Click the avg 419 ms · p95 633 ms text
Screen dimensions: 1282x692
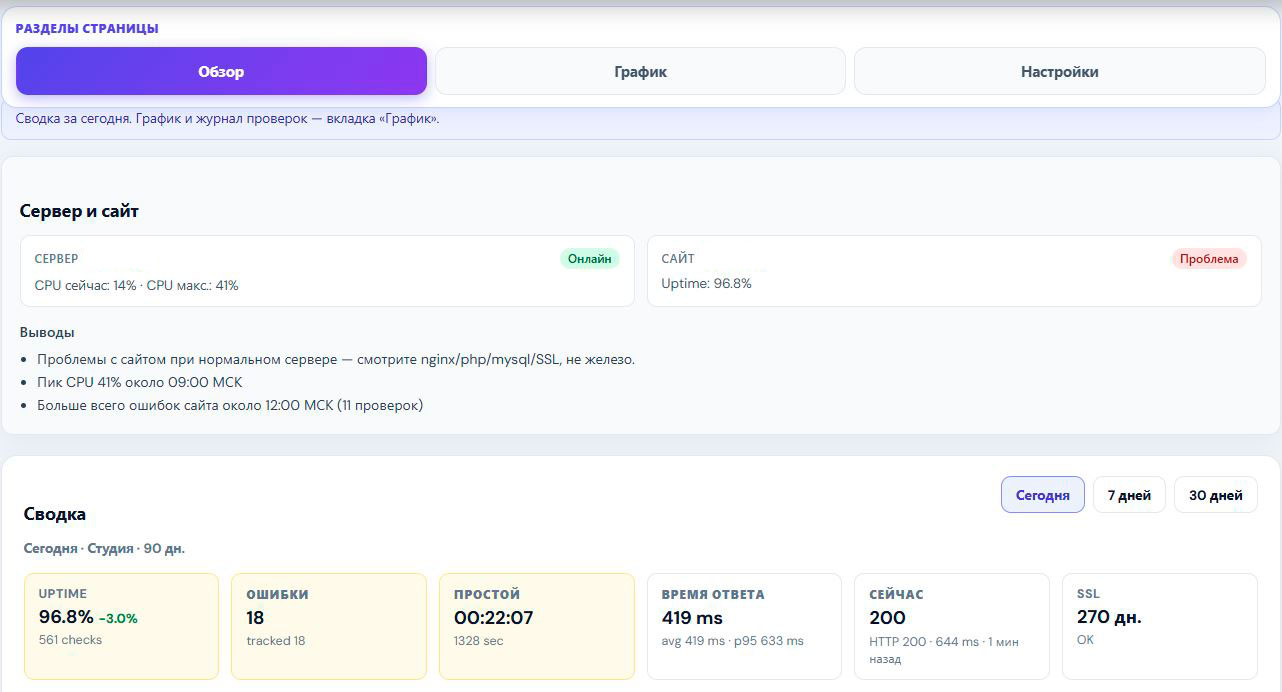coord(732,641)
